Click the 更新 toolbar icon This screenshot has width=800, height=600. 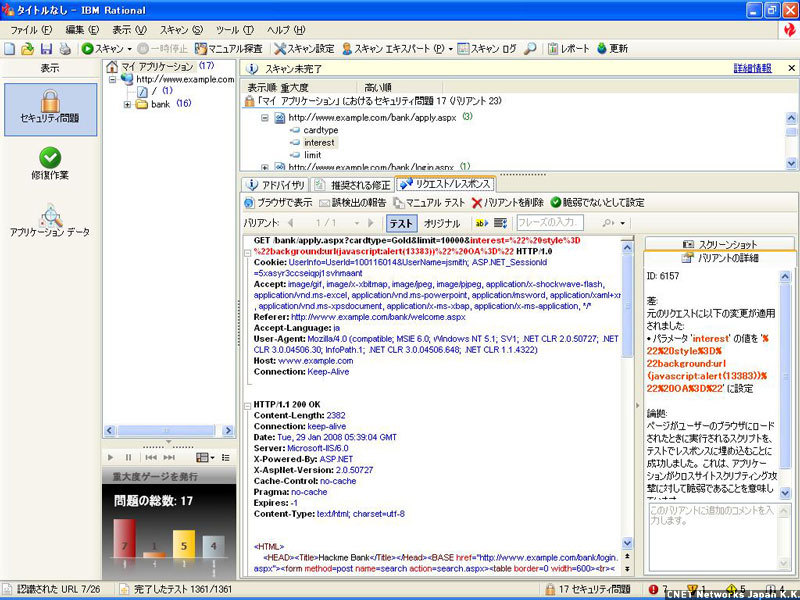coord(612,48)
